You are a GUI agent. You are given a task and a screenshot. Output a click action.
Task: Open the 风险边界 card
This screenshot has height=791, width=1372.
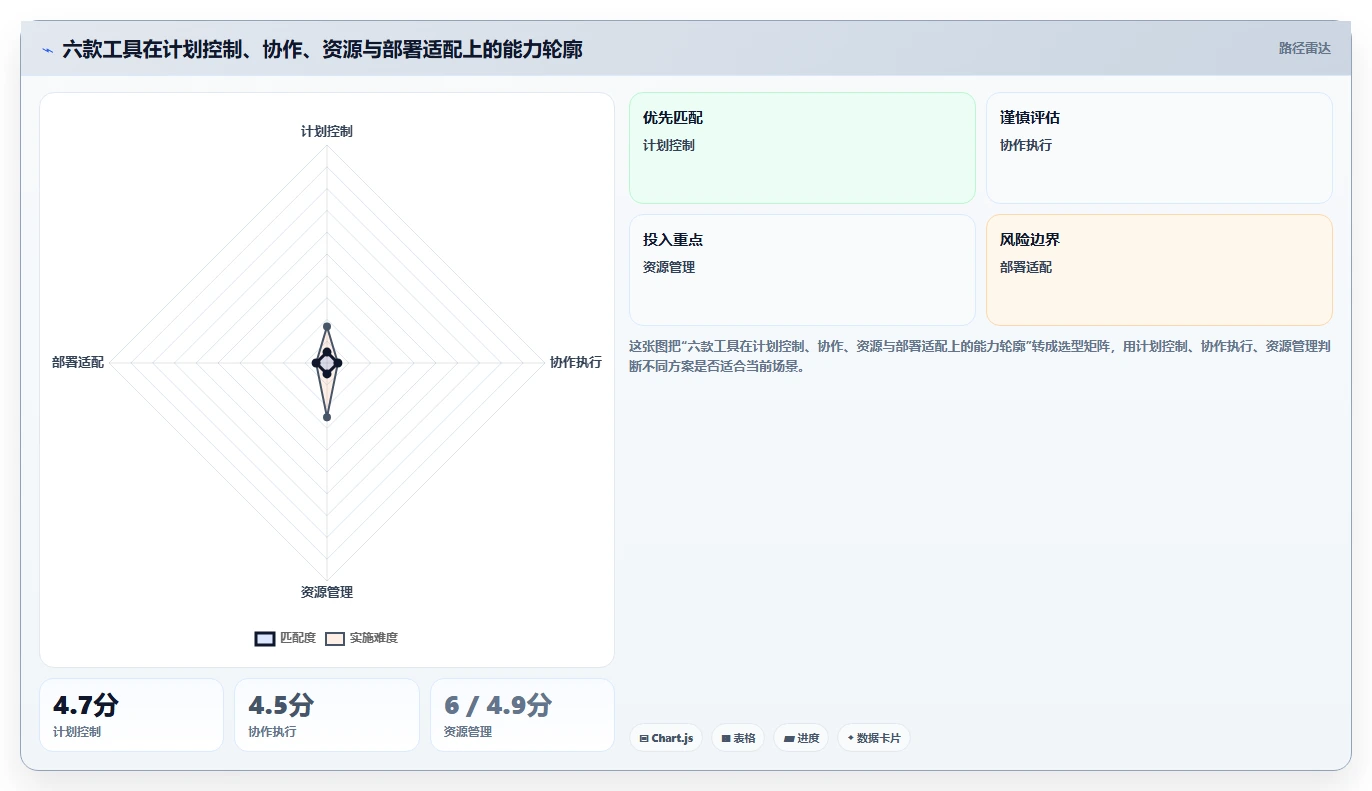[1159, 270]
